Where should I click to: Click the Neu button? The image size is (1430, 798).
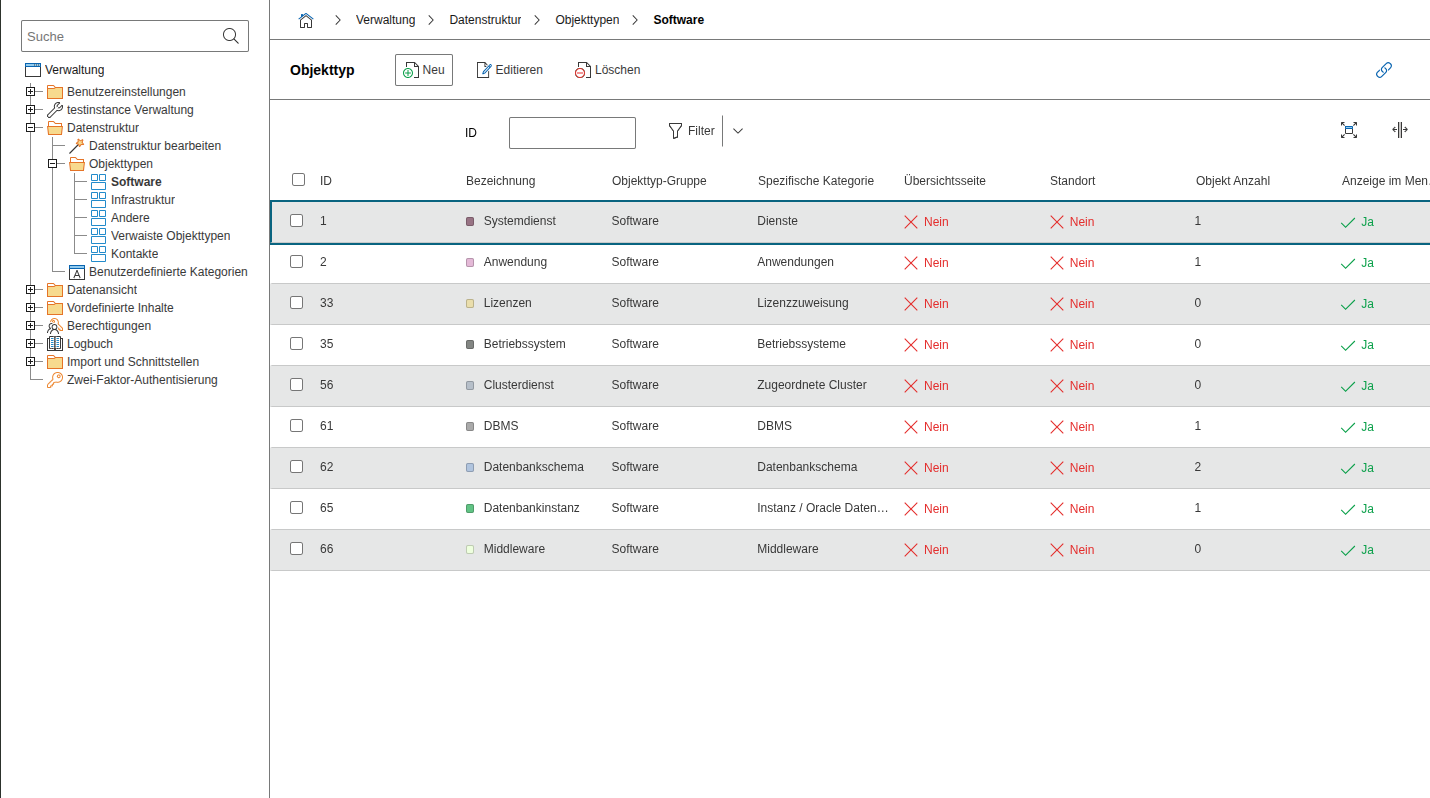[423, 70]
